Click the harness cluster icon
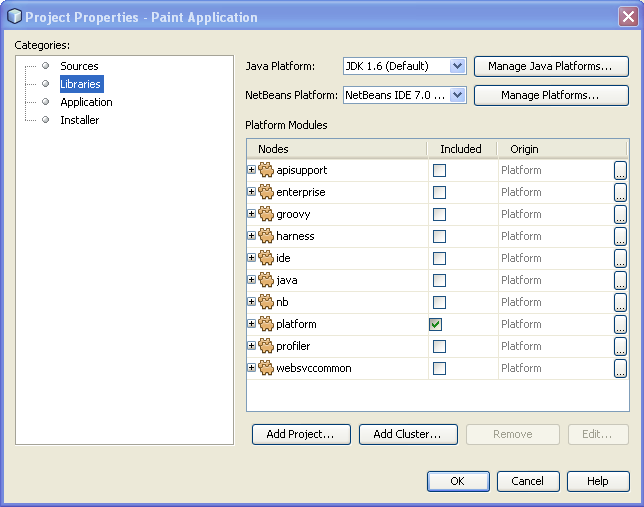The height and width of the screenshot is (507, 644). 266,236
